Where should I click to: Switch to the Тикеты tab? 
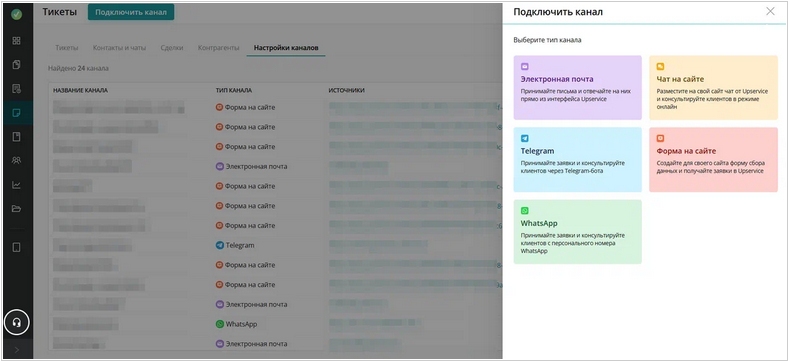coord(67,48)
